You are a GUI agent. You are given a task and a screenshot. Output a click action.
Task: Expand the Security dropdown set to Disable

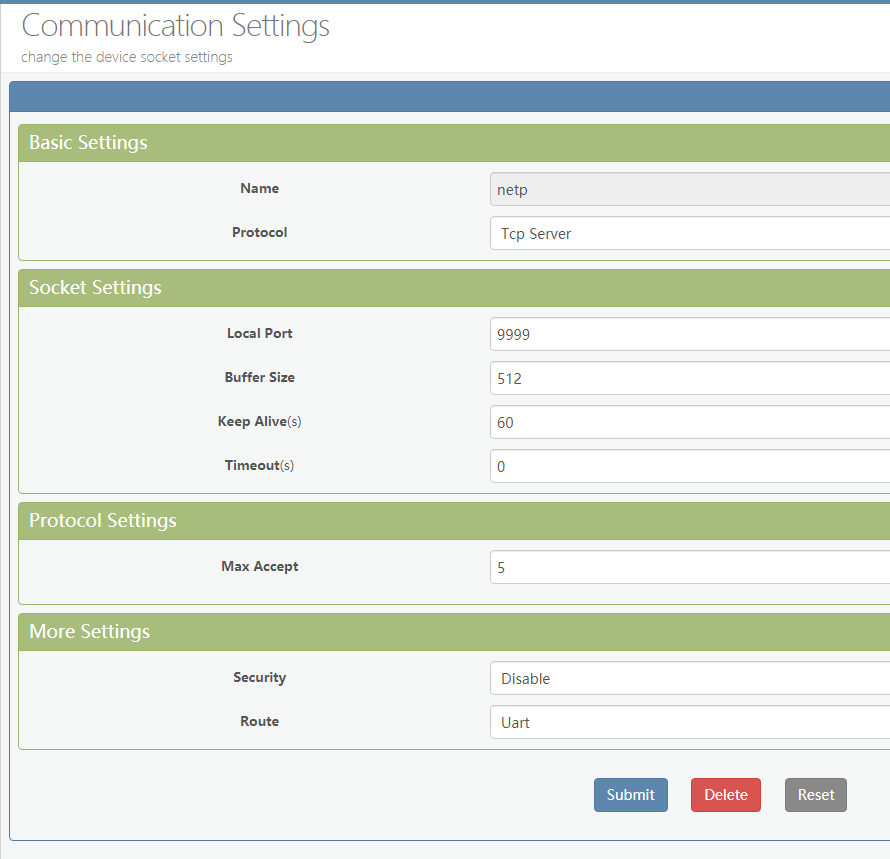point(689,678)
